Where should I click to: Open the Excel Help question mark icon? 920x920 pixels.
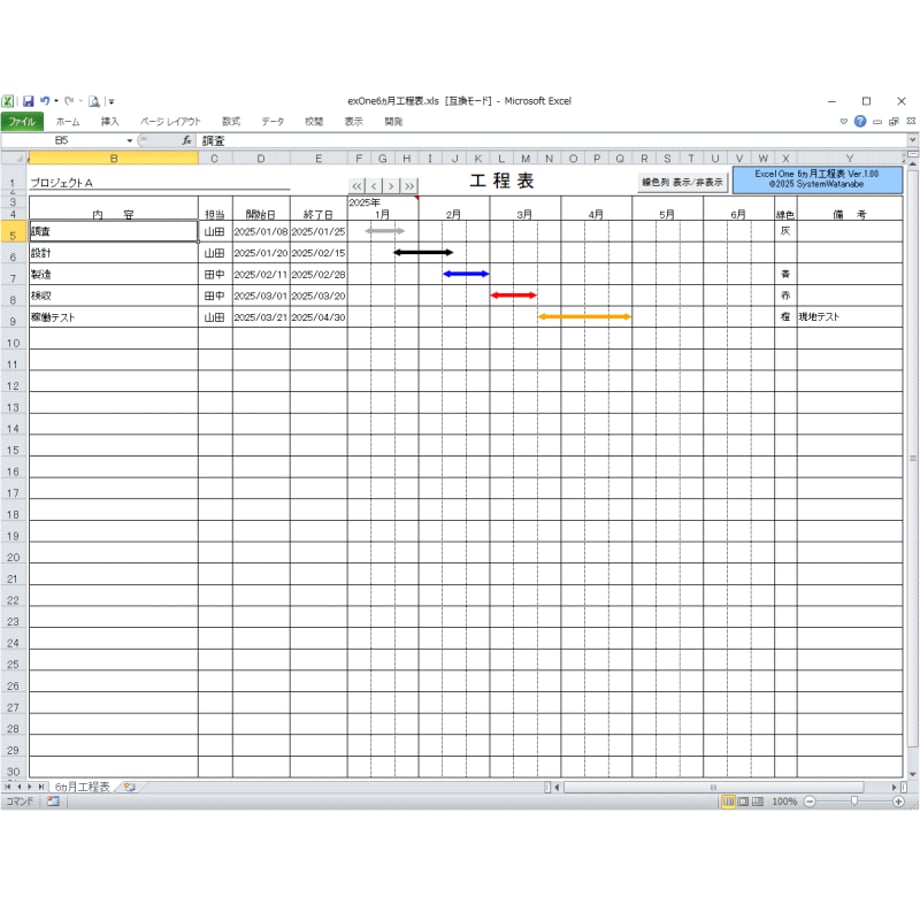pyautogui.click(x=860, y=121)
